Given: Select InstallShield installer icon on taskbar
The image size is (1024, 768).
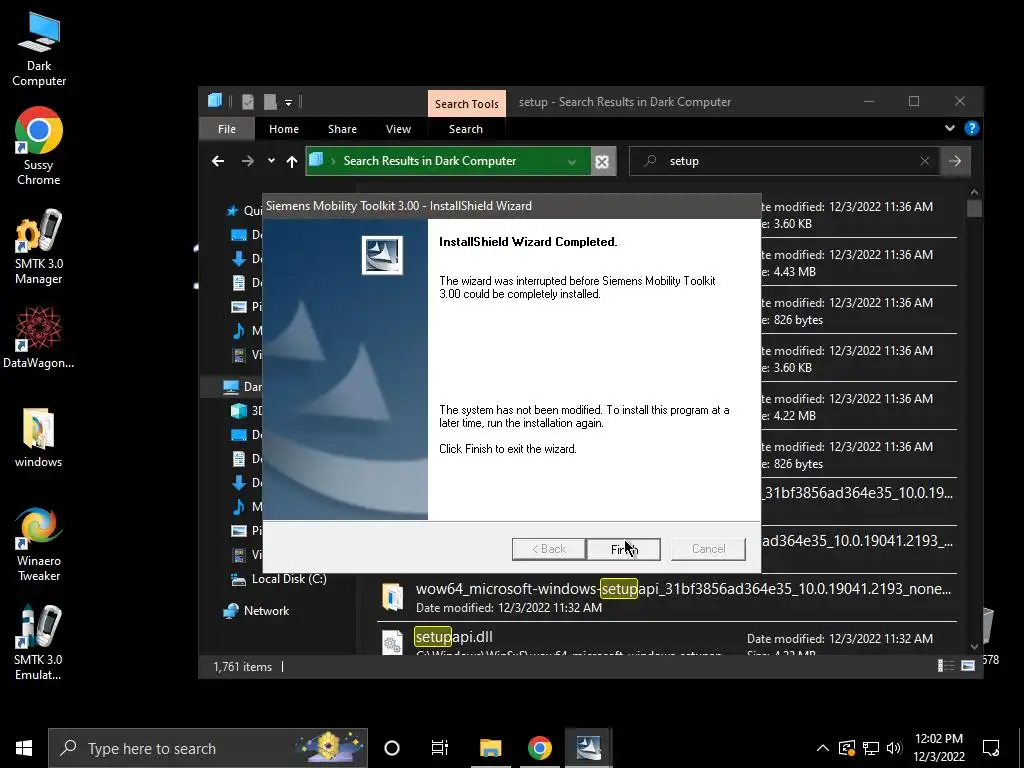Looking at the screenshot, I should (588, 748).
